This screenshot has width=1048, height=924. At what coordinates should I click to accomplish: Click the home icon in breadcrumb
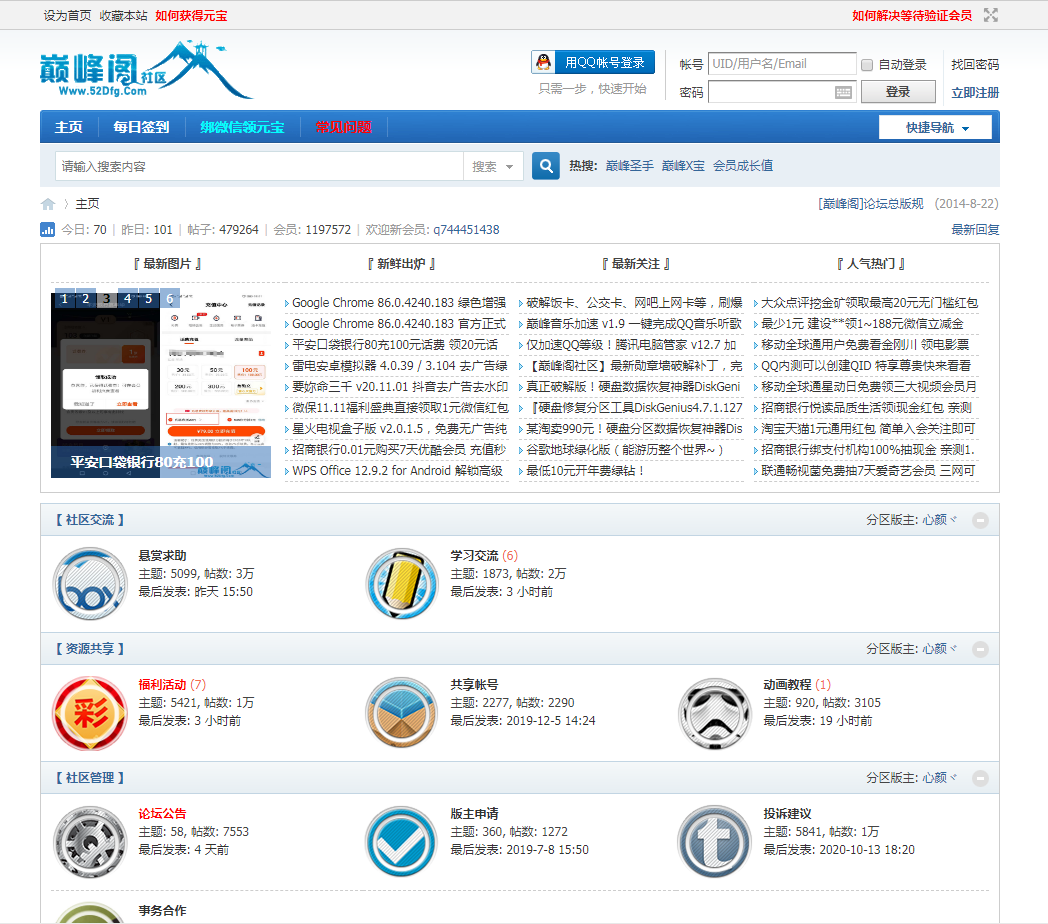pyautogui.click(x=48, y=204)
